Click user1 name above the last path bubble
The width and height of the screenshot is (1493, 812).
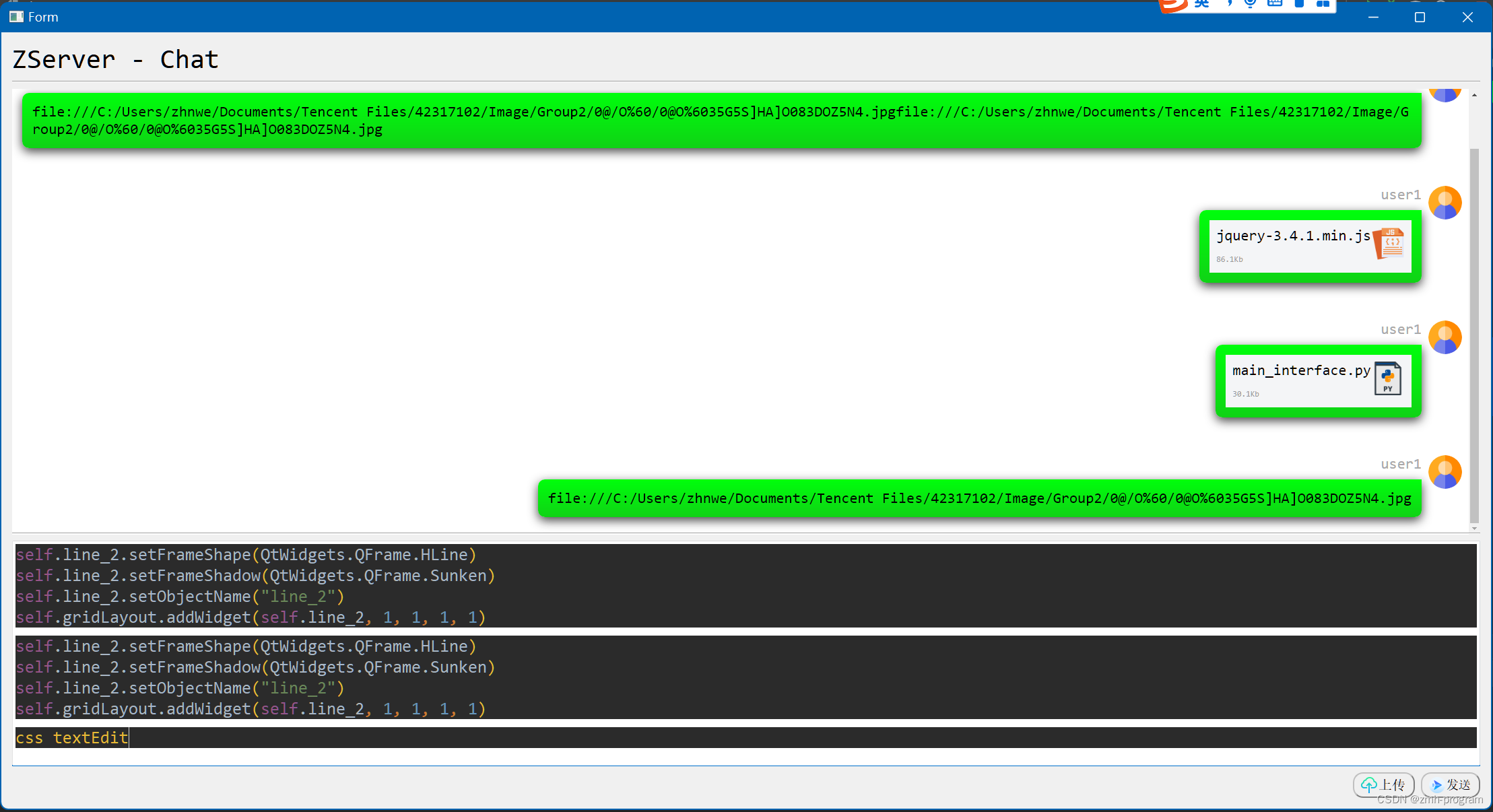[x=1401, y=464]
